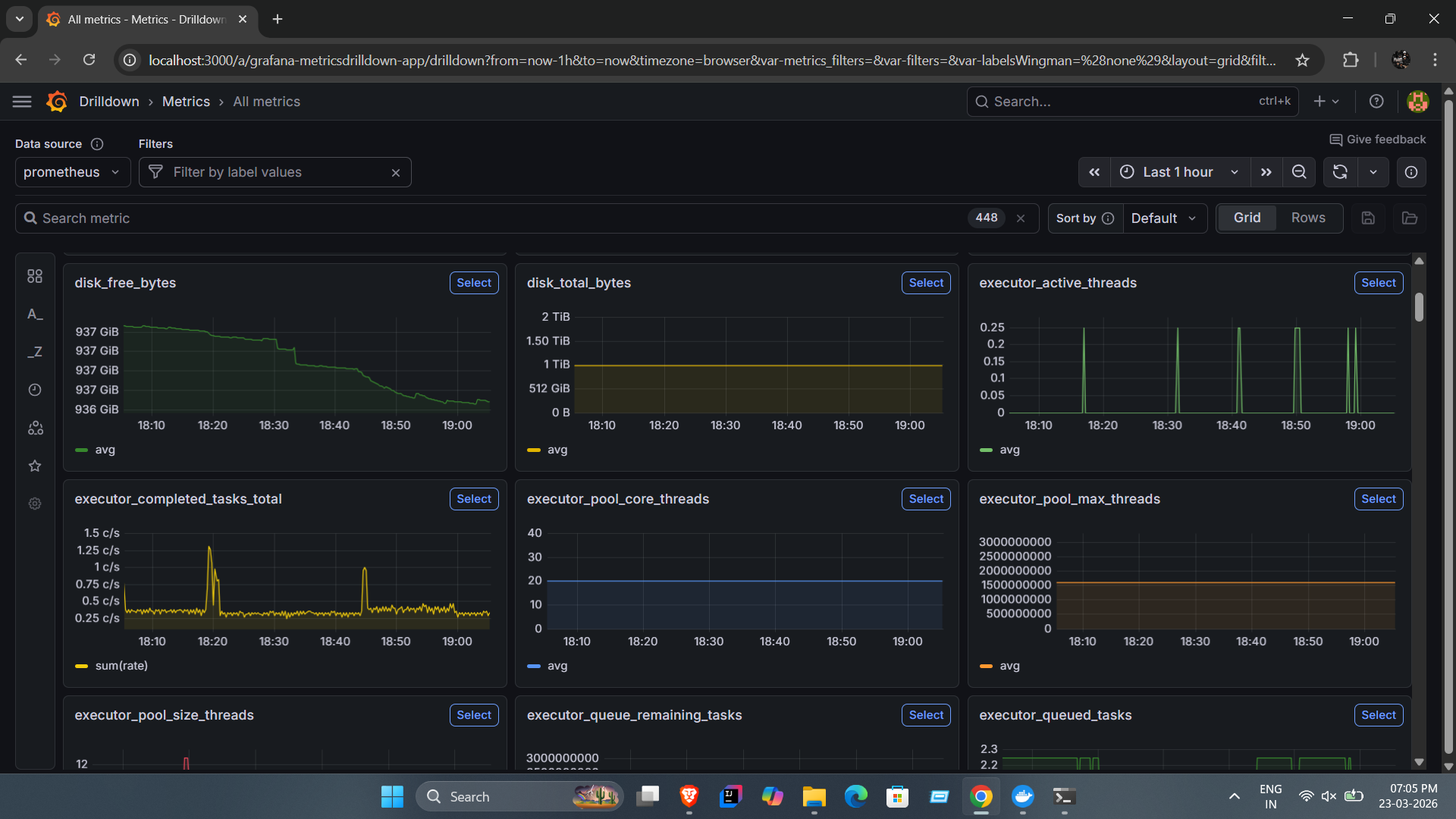The width and height of the screenshot is (1456, 819).
Task: Click the Data source info icon
Action: coord(97,144)
